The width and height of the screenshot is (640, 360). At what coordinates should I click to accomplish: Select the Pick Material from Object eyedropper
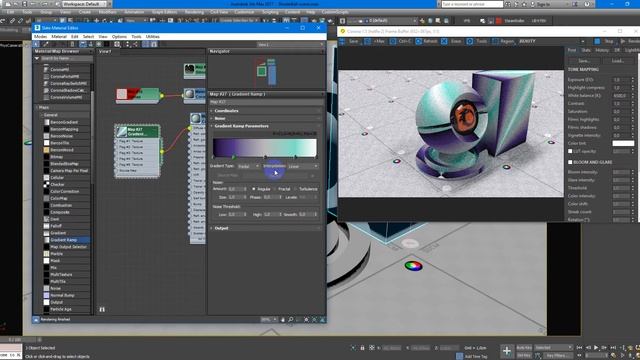coord(46,44)
